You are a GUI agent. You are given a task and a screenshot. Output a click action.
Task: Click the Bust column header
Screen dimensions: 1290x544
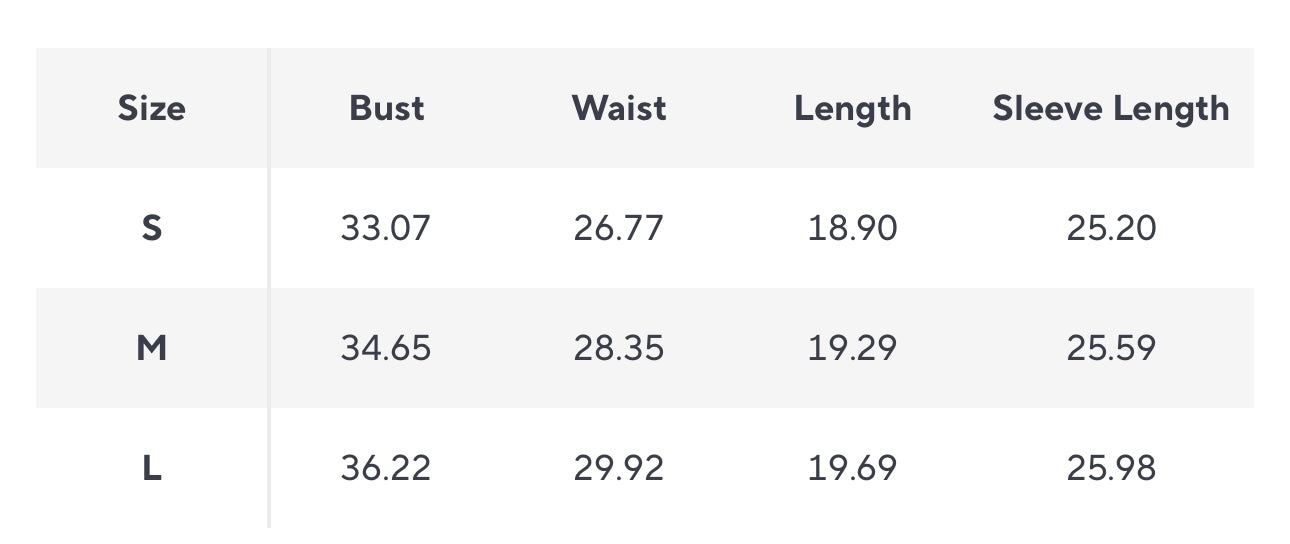coord(386,108)
